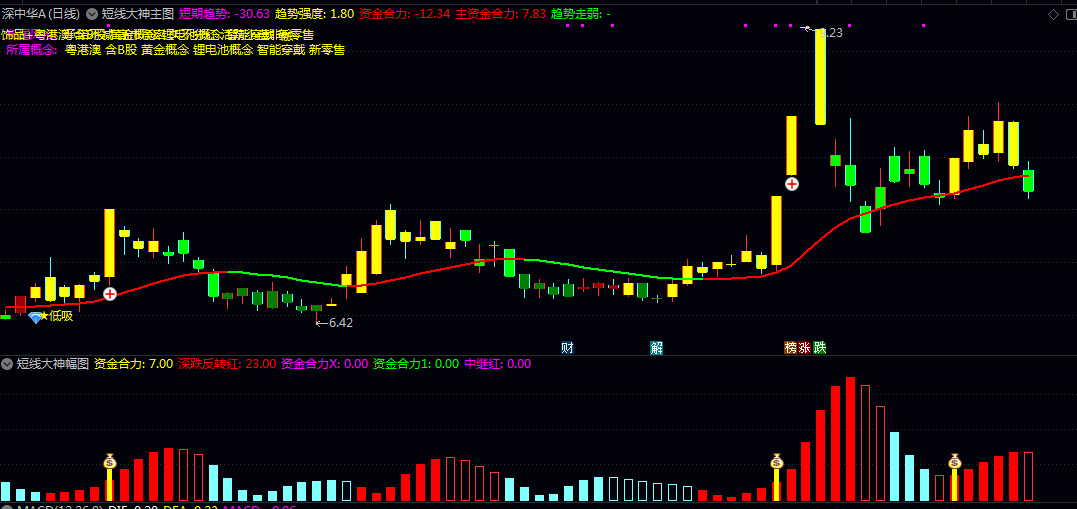Click the ★低吸 signal text
The width and height of the screenshot is (1077, 509).
click(58, 317)
